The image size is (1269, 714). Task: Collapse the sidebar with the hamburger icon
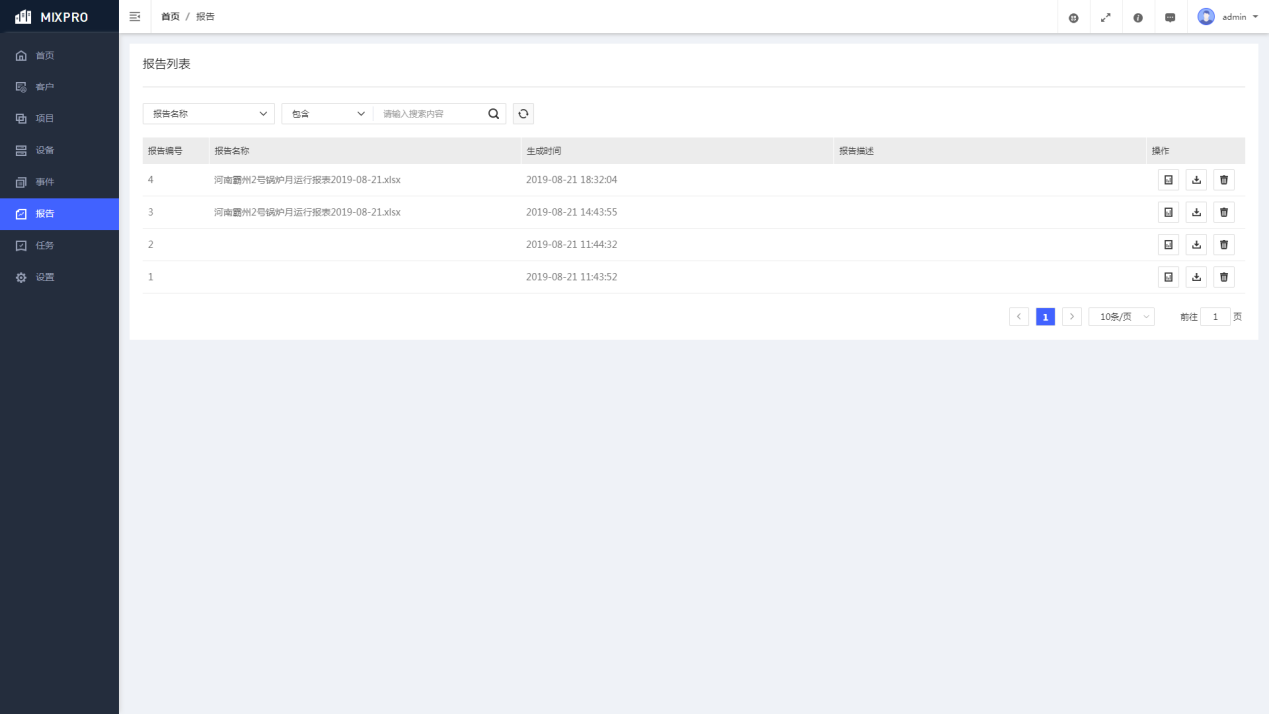(135, 17)
